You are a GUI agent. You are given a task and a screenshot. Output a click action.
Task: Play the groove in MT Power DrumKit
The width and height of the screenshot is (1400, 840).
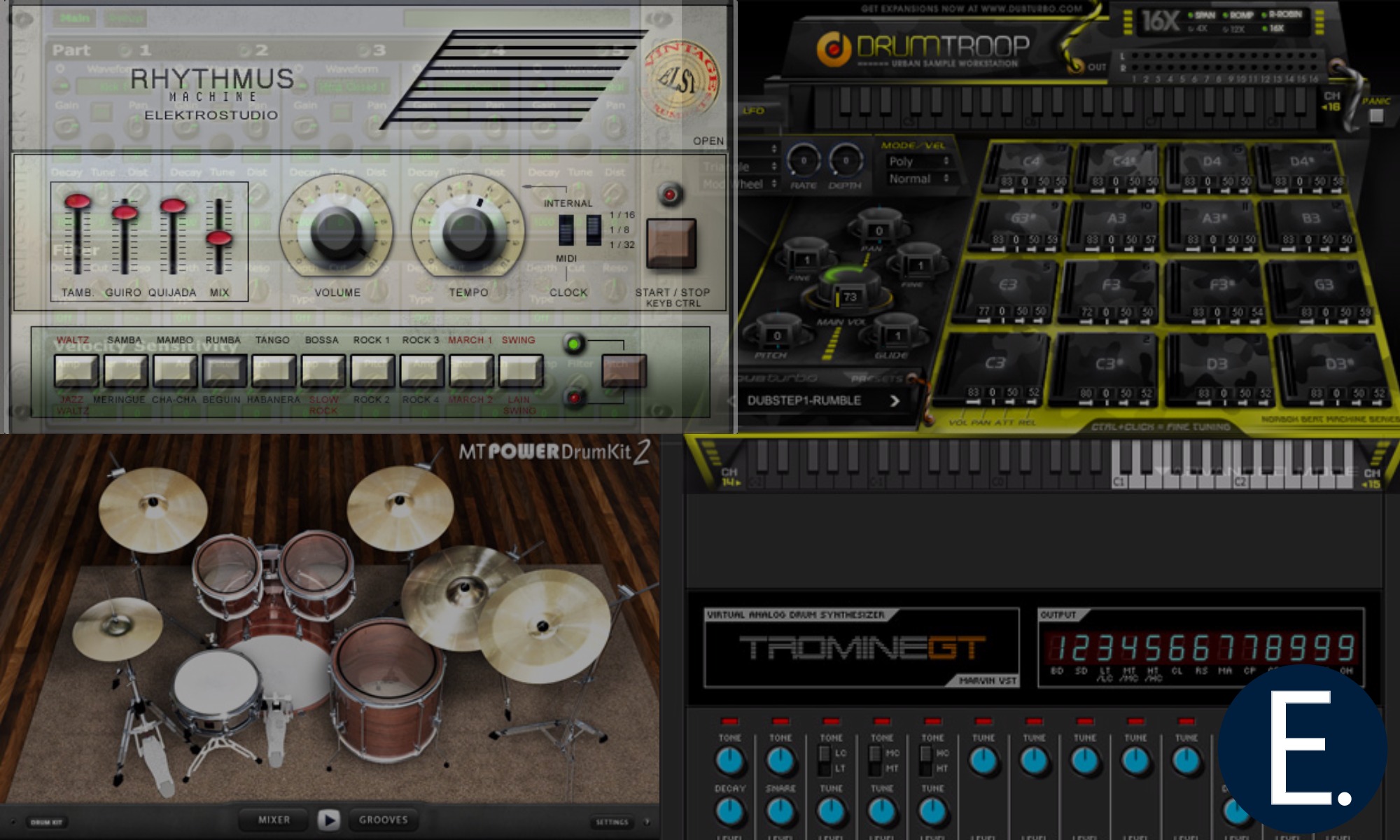(328, 820)
